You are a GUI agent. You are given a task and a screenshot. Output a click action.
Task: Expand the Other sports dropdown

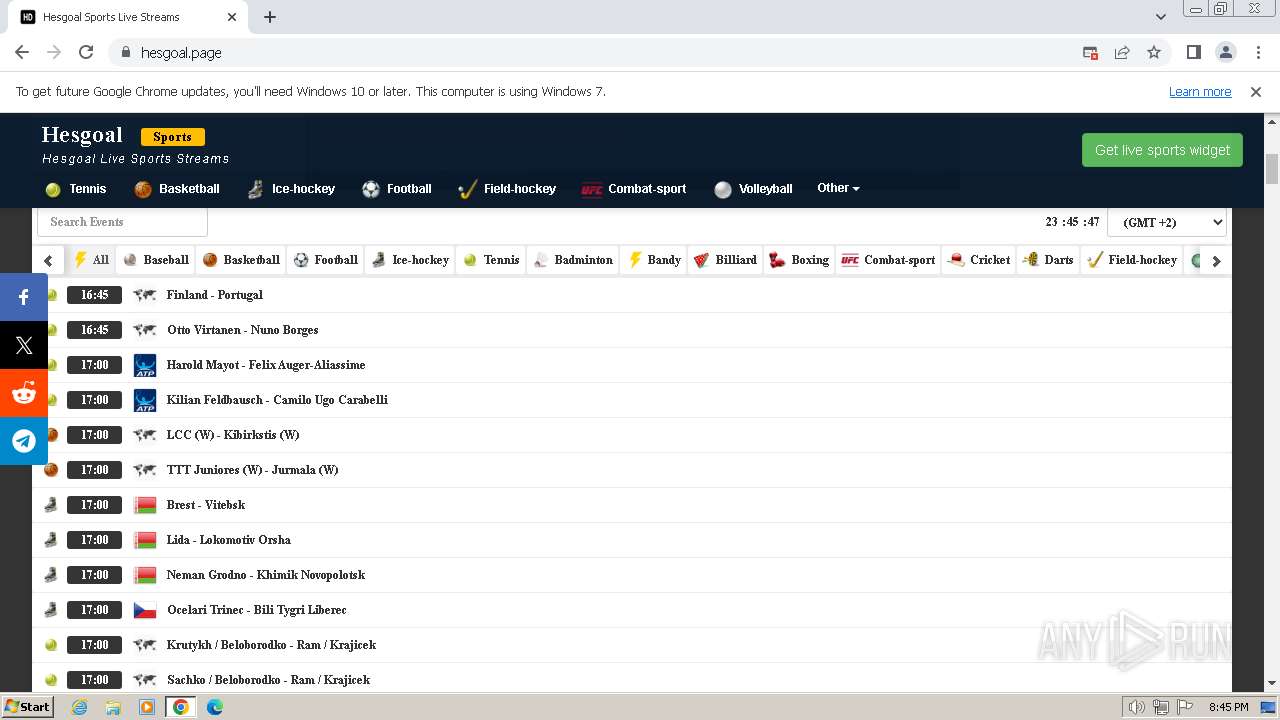click(838, 188)
